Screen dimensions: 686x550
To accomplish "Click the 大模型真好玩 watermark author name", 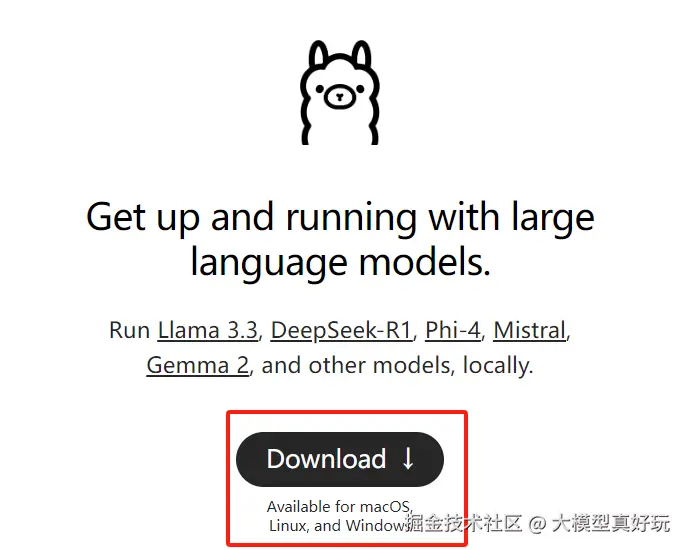I will (x=611, y=522).
